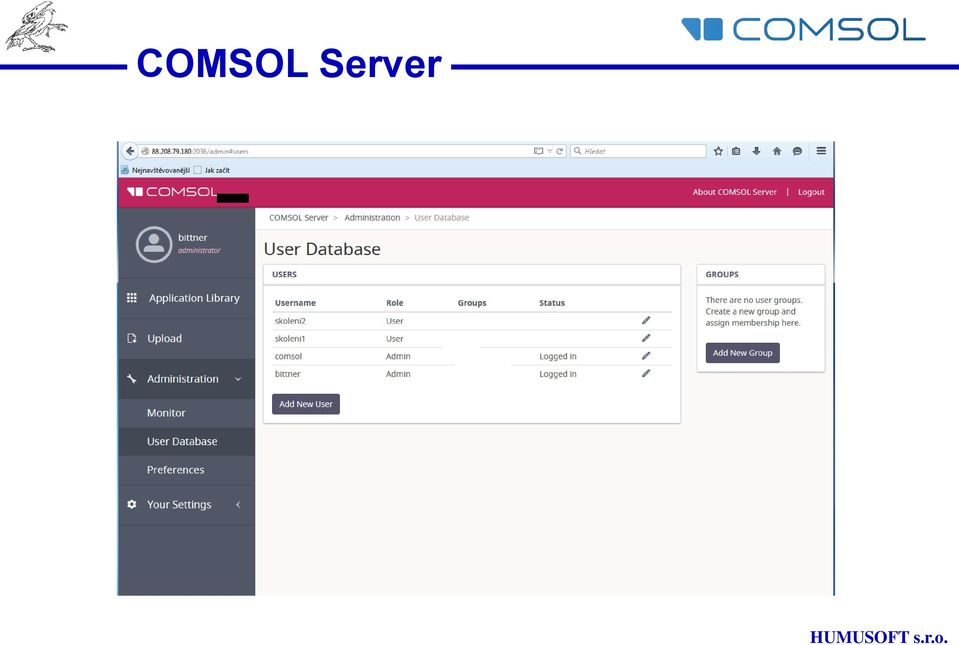Click Administration breadcrumb link
This screenshot has width=959, height=645.
point(372,218)
